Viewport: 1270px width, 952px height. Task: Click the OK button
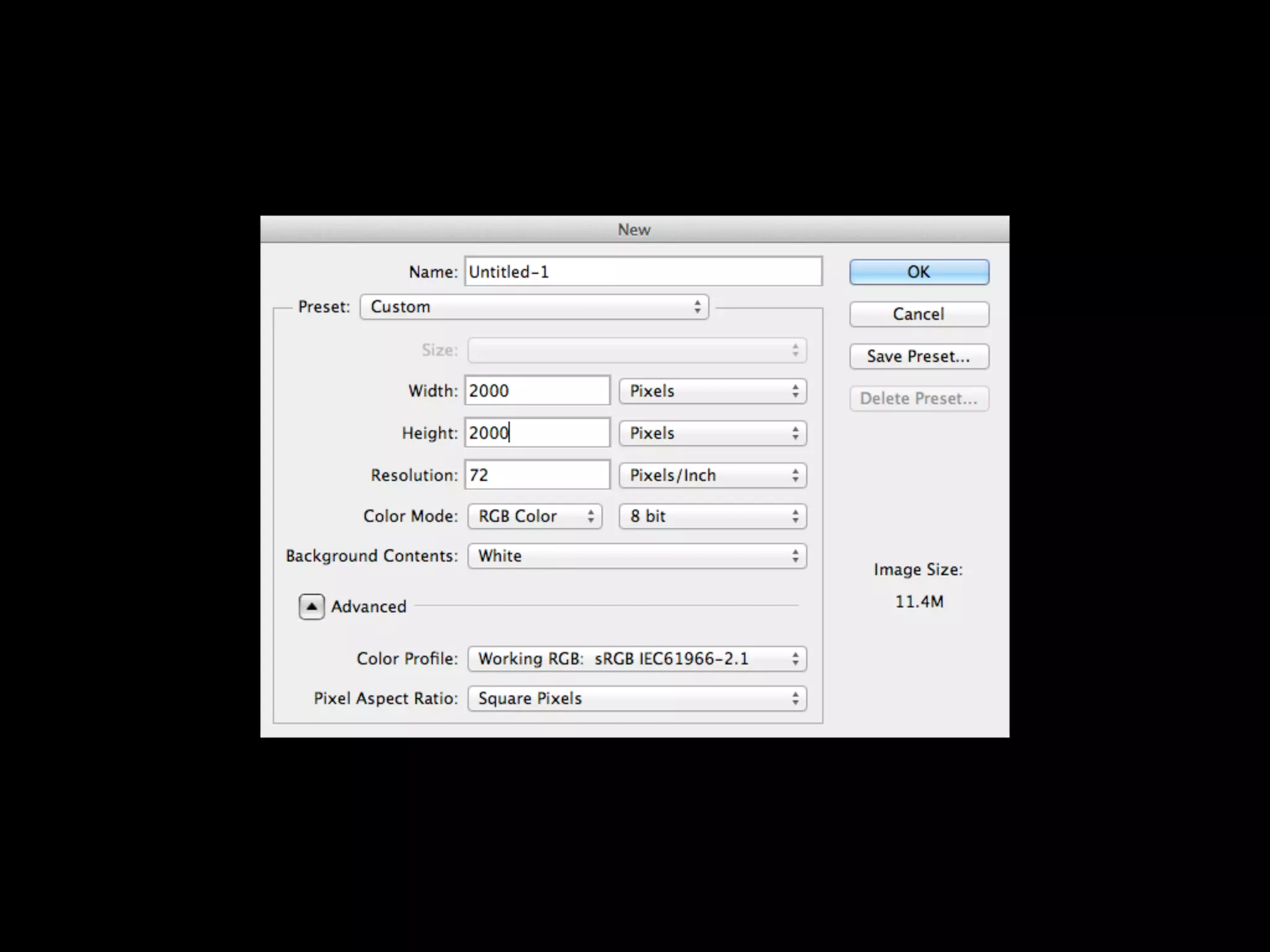[918, 272]
